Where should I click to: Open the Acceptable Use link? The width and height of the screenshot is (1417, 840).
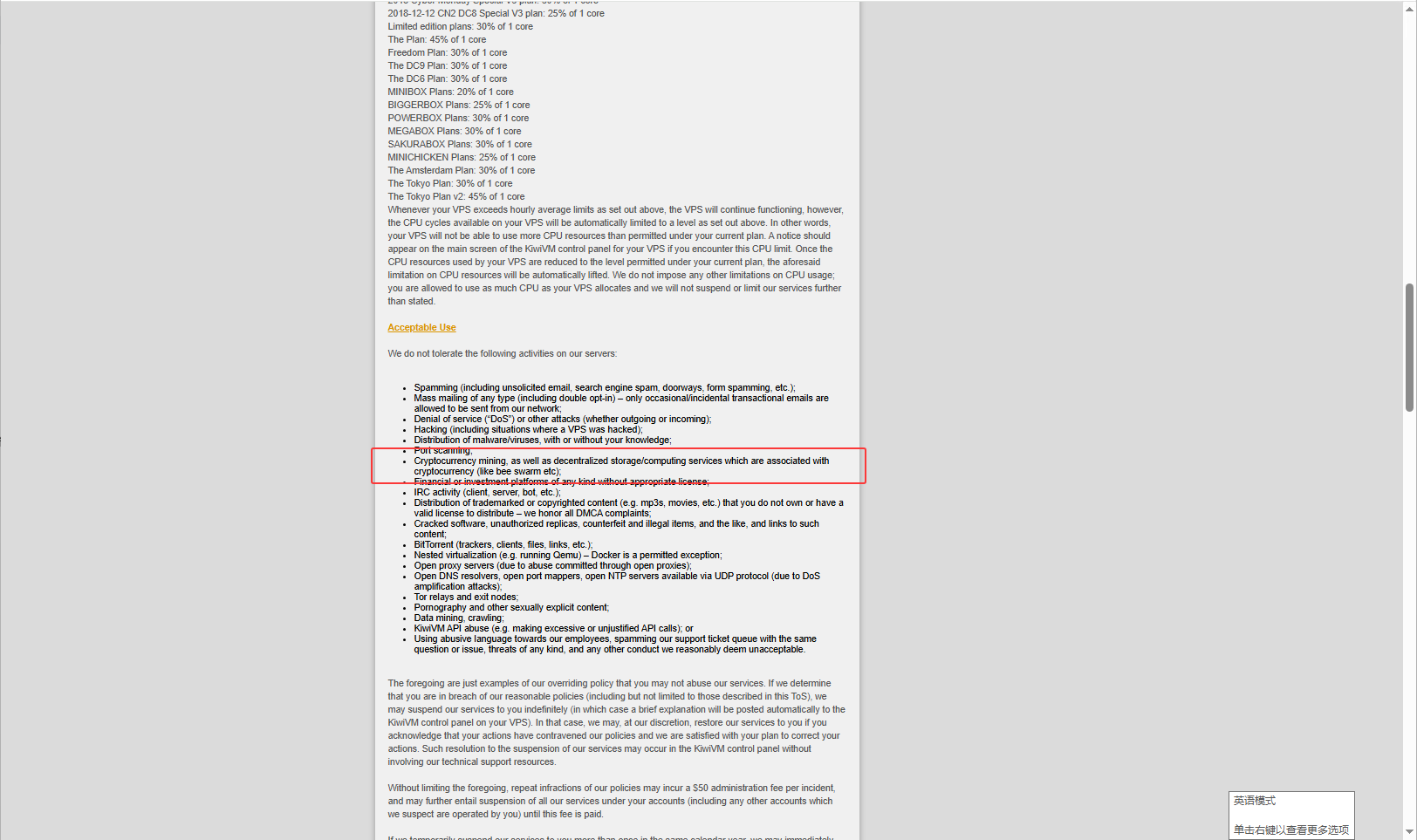pyautogui.click(x=421, y=327)
